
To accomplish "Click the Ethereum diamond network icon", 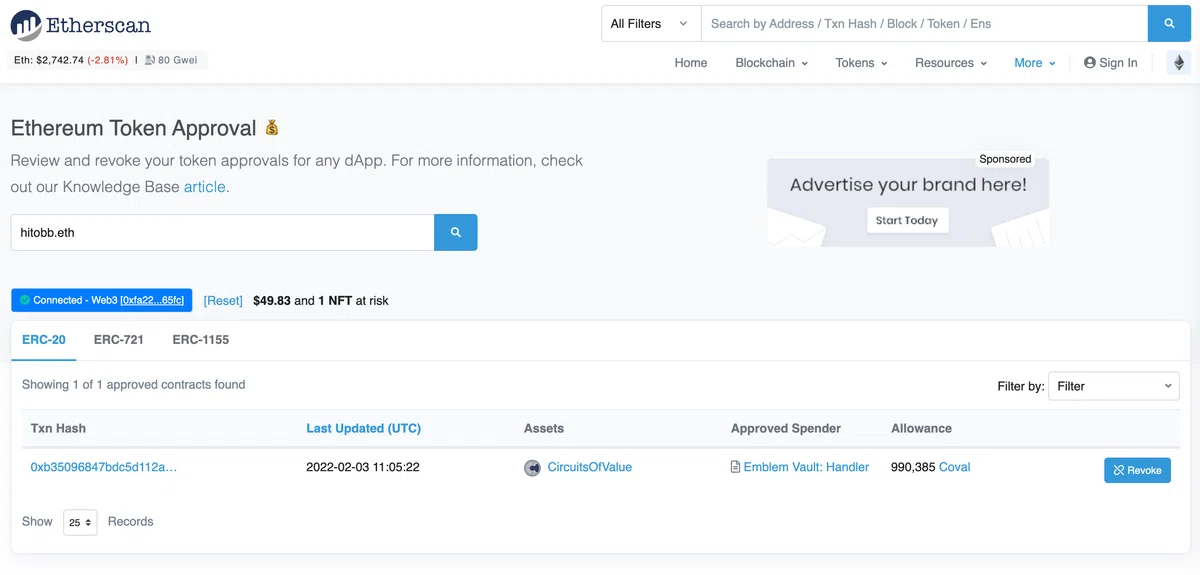I will click(1178, 62).
